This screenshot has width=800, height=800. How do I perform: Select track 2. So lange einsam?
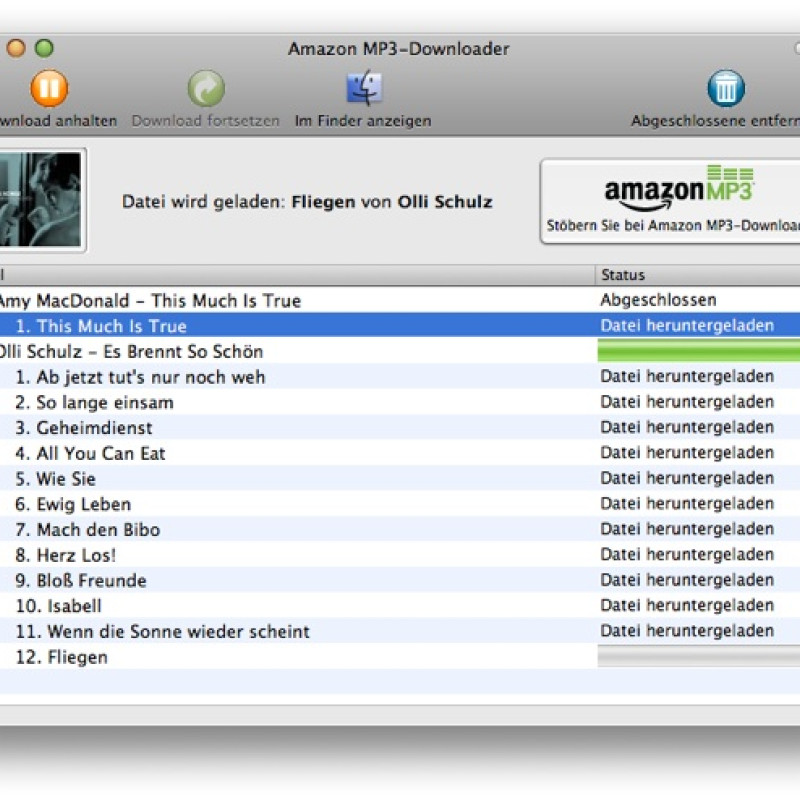pos(400,402)
